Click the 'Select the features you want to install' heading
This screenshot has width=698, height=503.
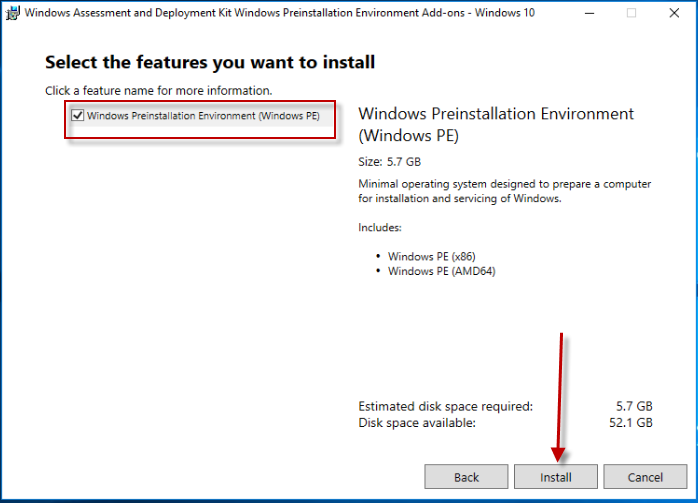pyautogui.click(x=210, y=62)
